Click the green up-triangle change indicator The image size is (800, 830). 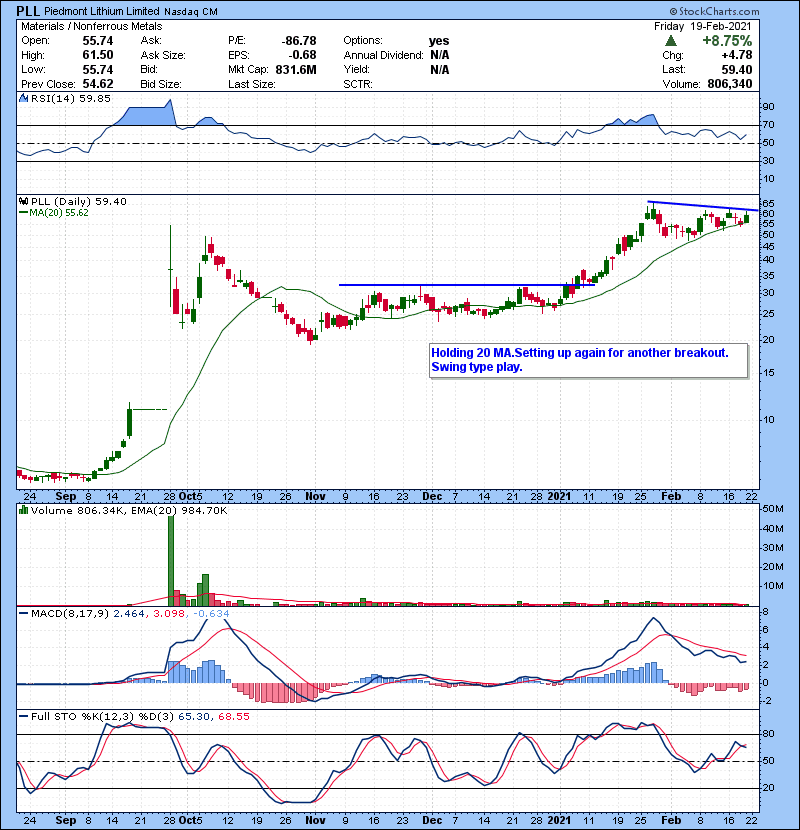671,41
